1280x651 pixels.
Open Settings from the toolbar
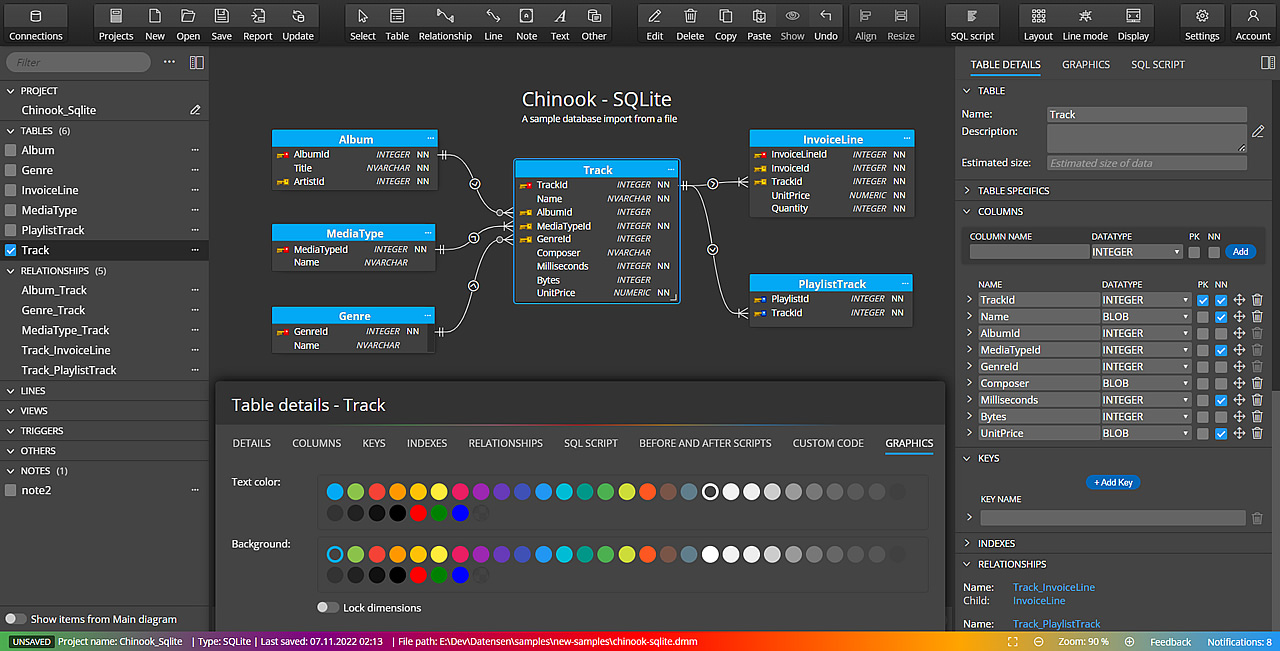[1202, 24]
